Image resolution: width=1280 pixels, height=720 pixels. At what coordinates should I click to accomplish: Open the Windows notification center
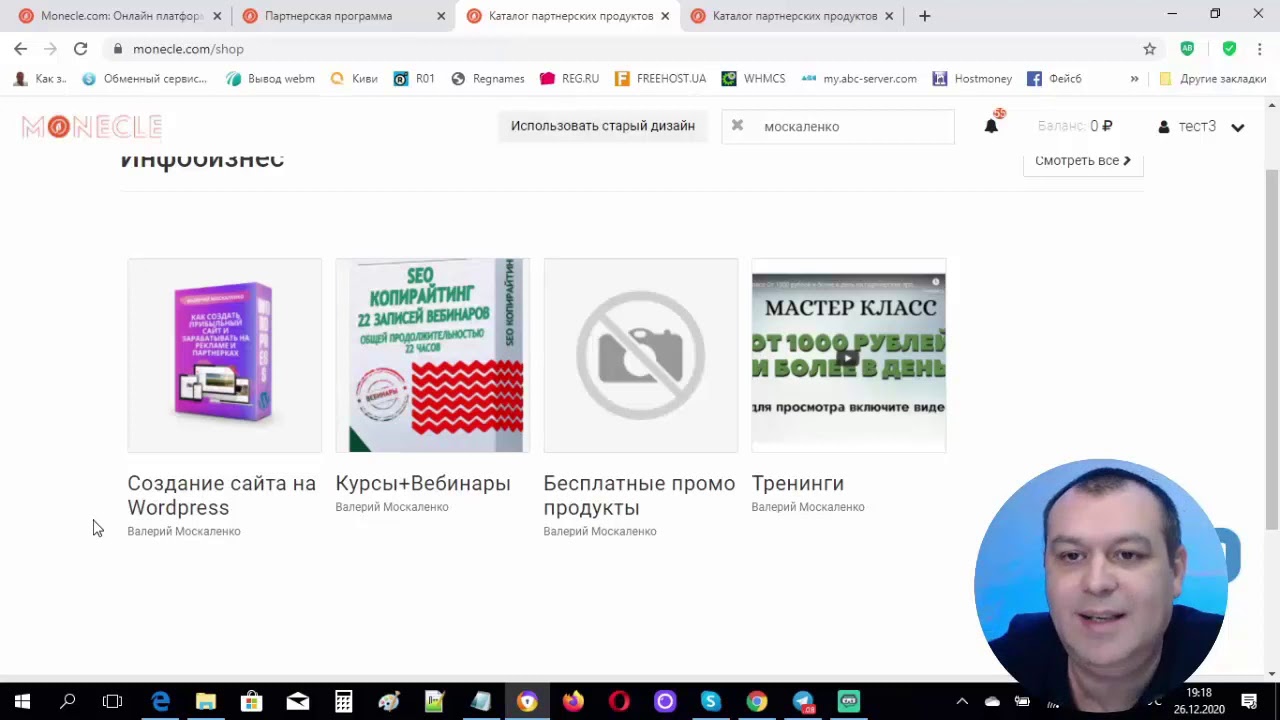(x=1249, y=701)
